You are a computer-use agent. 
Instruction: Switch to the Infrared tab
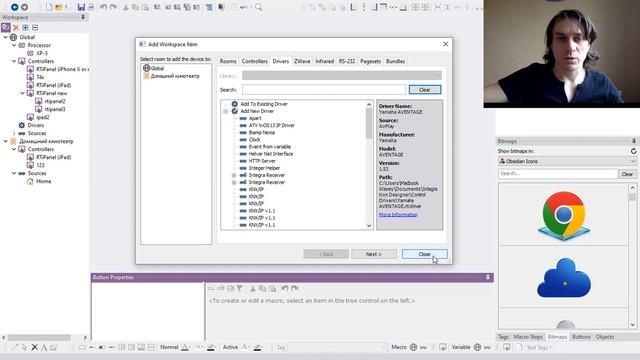tap(324, 61)
